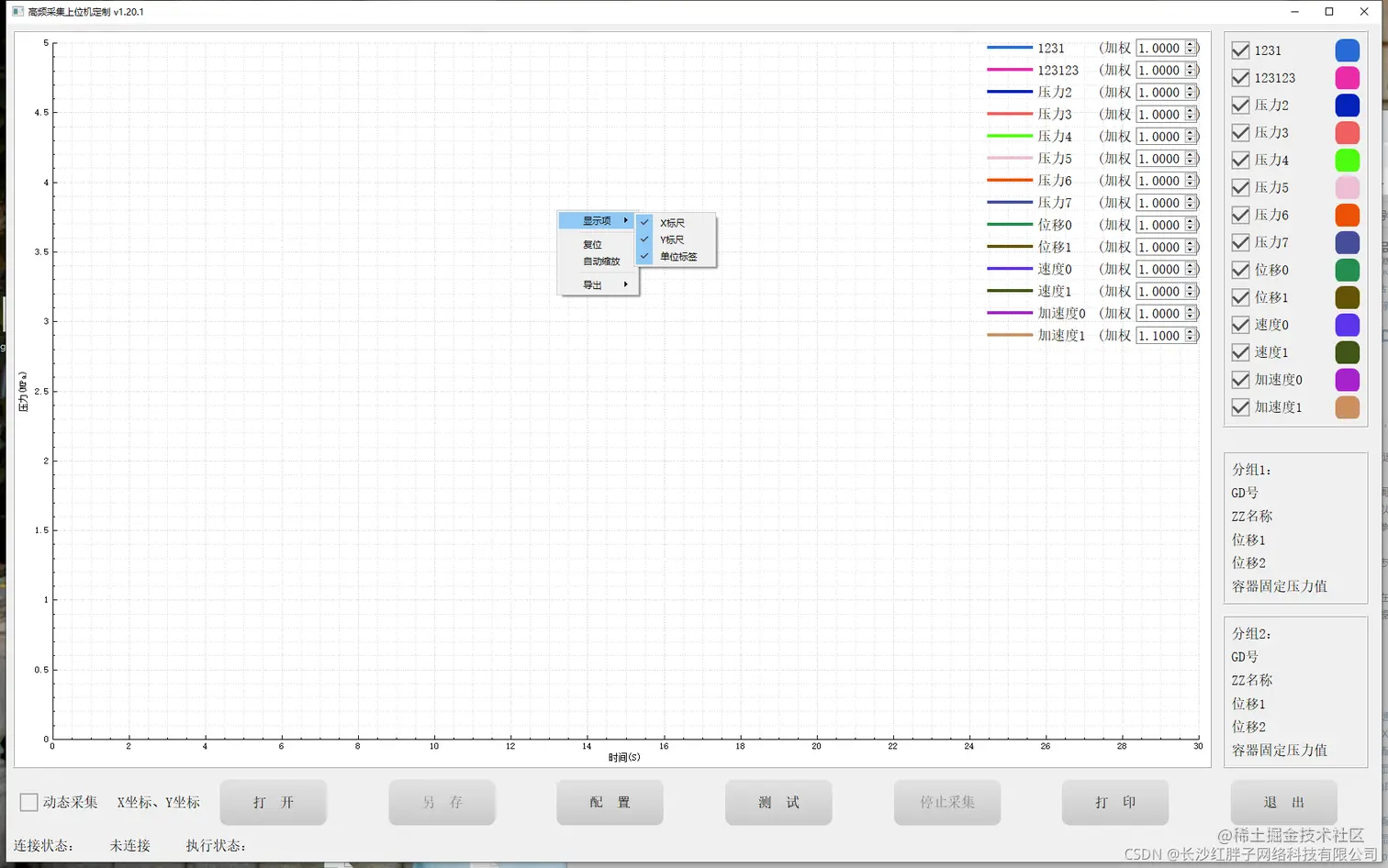Toggle the 速度1 channel checkbox
The height and width of the screenshot is (868, 1388).
[x=1240, y=352]
